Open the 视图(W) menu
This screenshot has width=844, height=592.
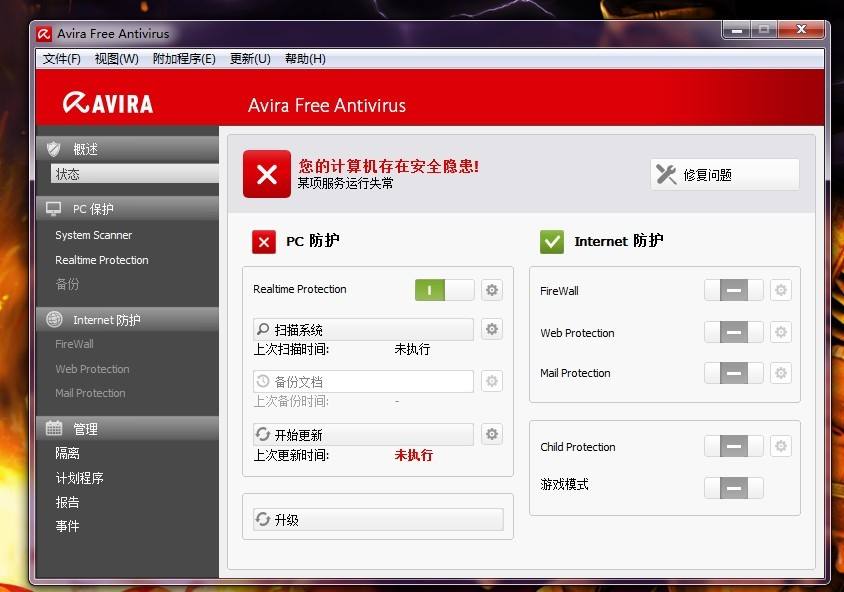pos(116,58)
